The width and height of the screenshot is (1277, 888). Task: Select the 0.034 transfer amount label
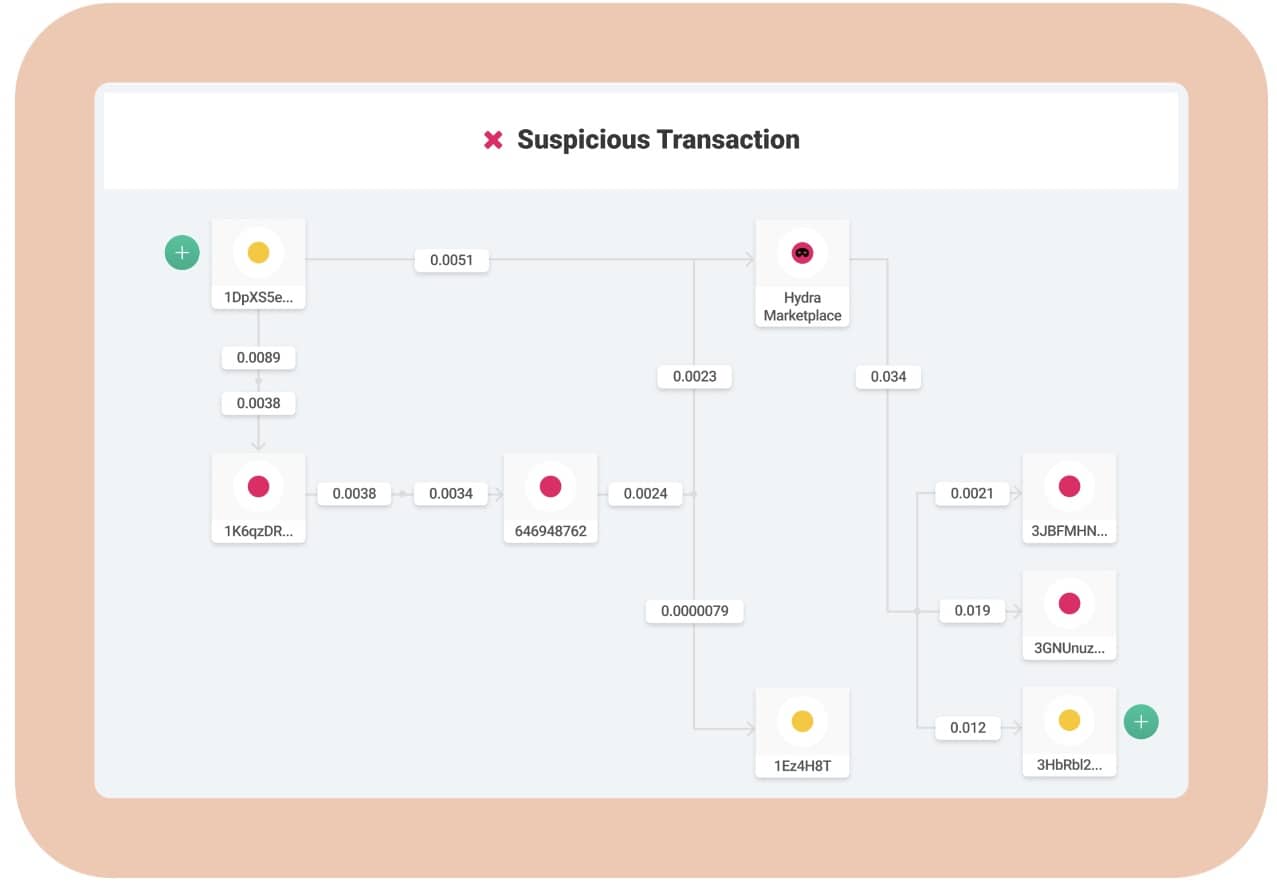(x=888, y=377)
